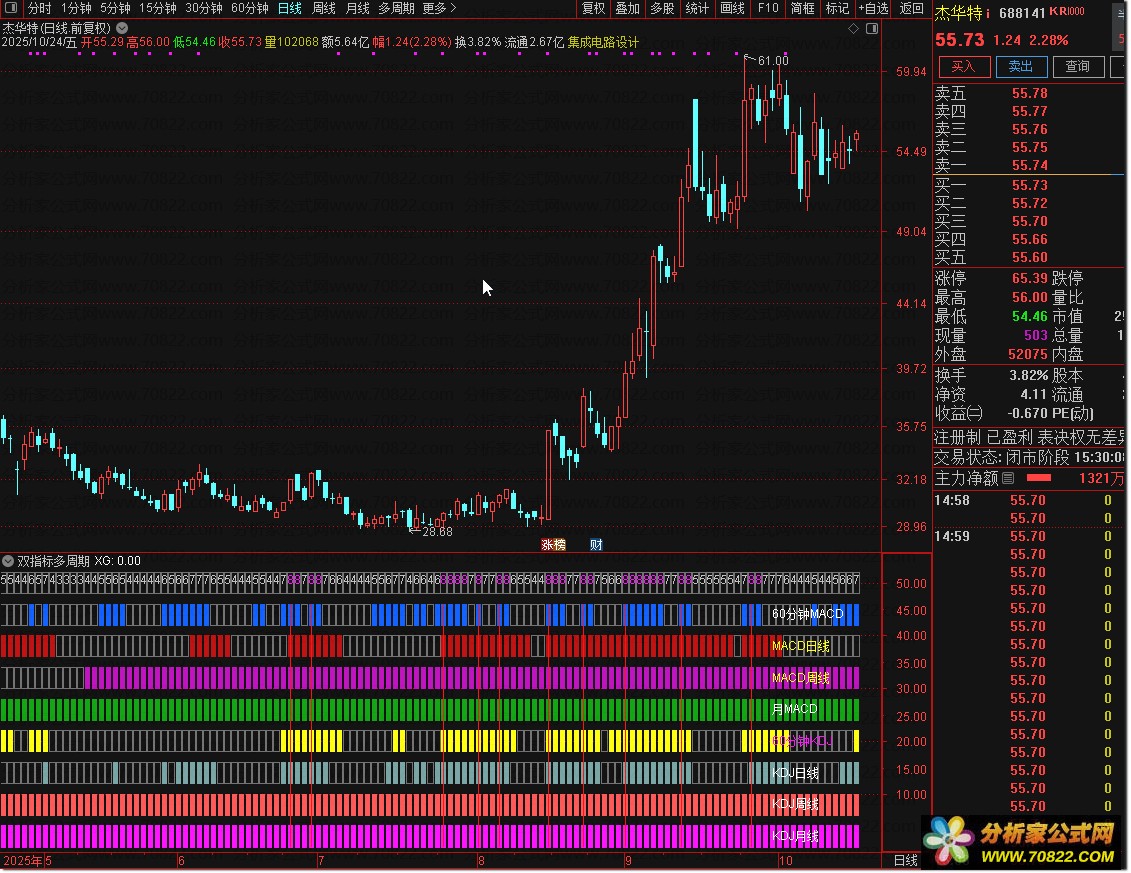Switch to 60分钟 period

tap(250, 8)
